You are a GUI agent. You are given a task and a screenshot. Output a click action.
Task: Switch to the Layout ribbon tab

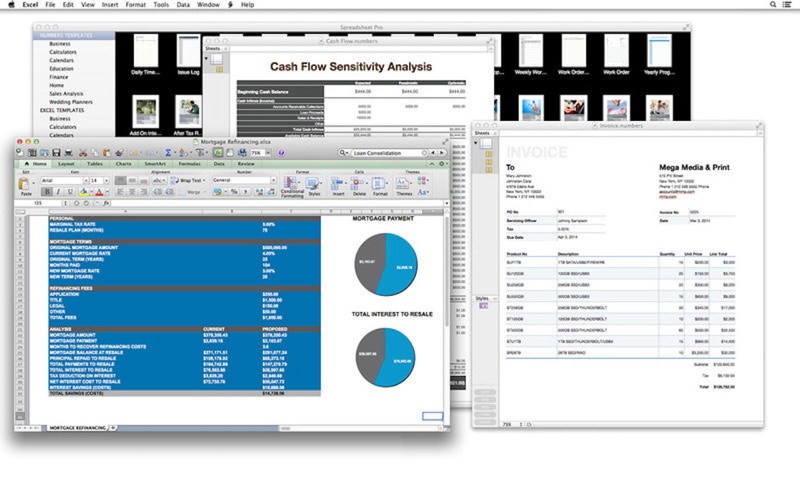pyautogui.click(x=66, y=164)
